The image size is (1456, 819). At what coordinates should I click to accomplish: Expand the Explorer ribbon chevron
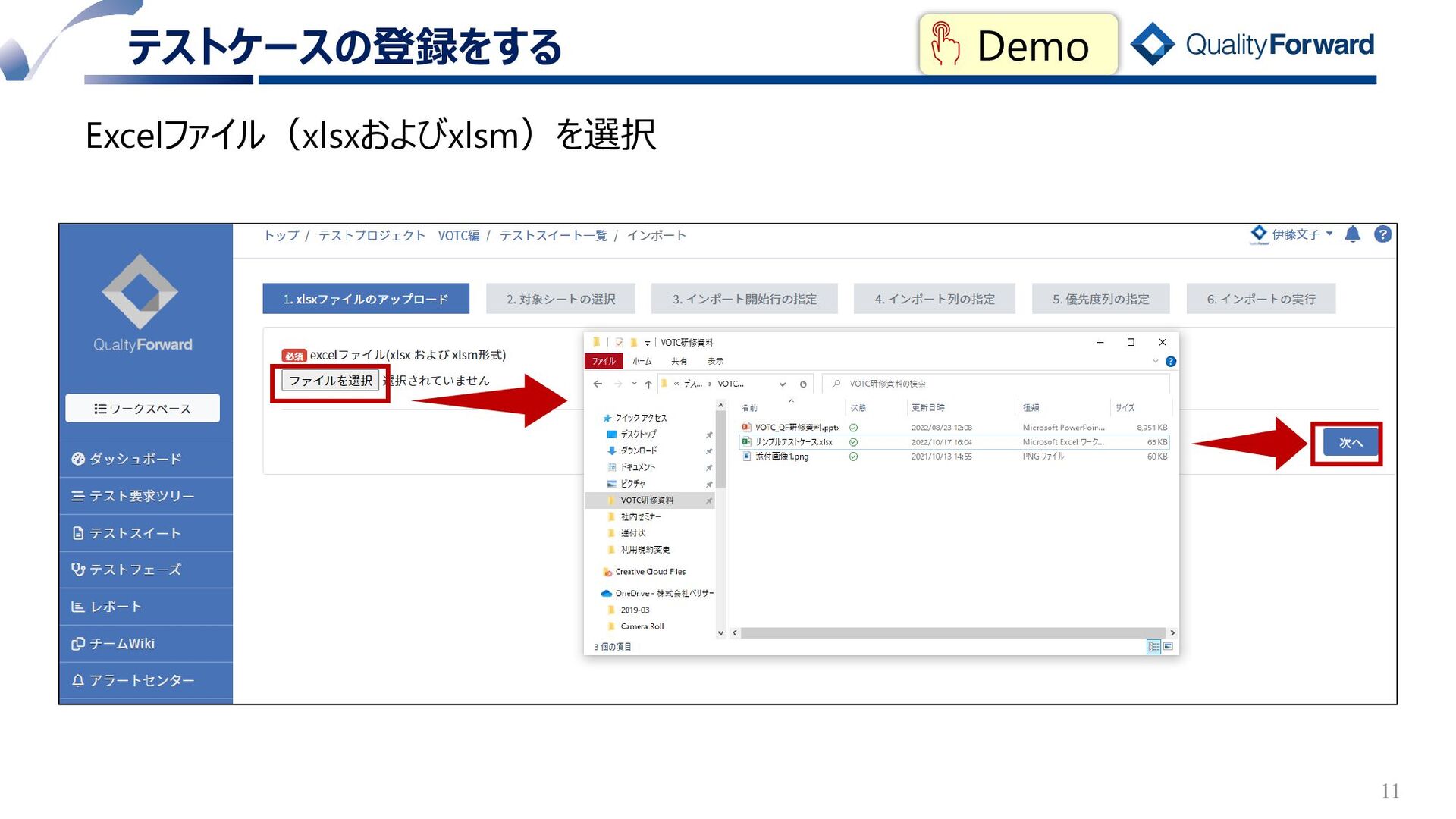click(x=1155, y=362)
